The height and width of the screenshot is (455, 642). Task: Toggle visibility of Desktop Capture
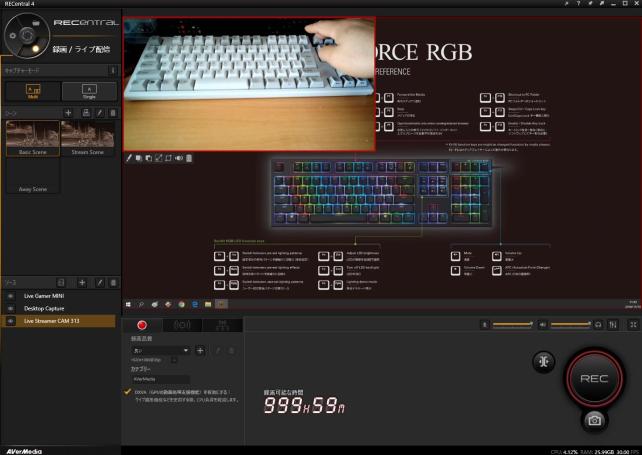pos(11,308)
